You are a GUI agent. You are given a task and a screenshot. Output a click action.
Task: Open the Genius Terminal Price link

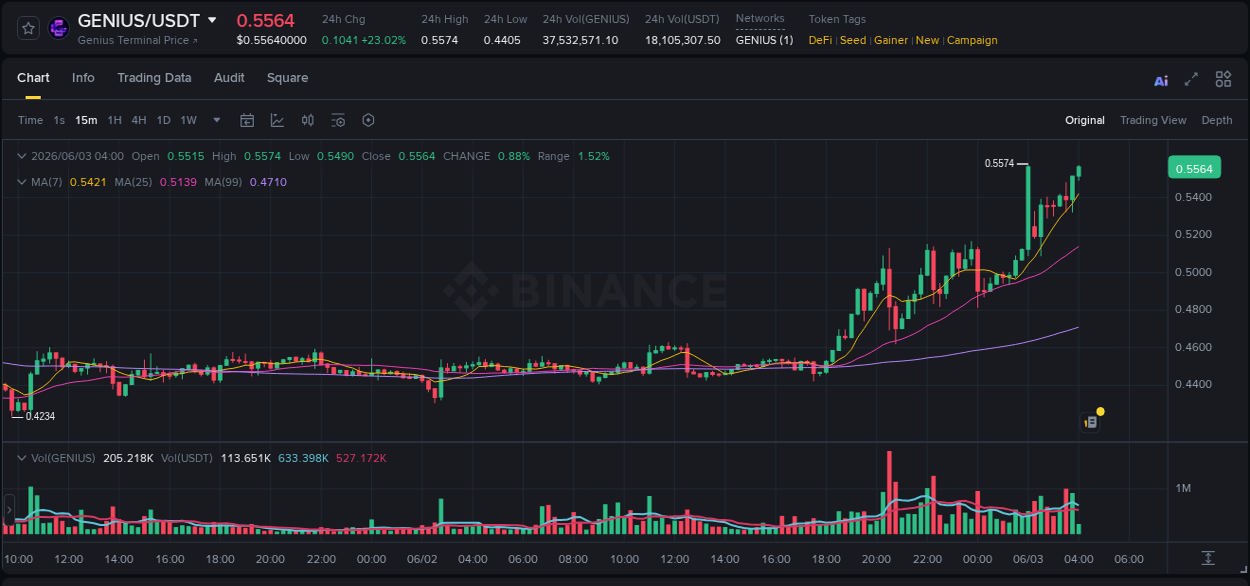point(138,40)
